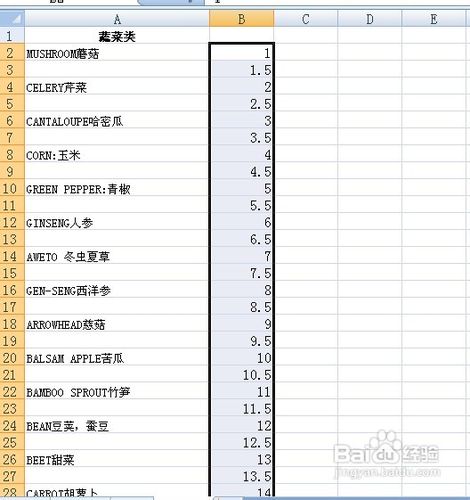
Task: Select column D header
Action: coord(370,19)
